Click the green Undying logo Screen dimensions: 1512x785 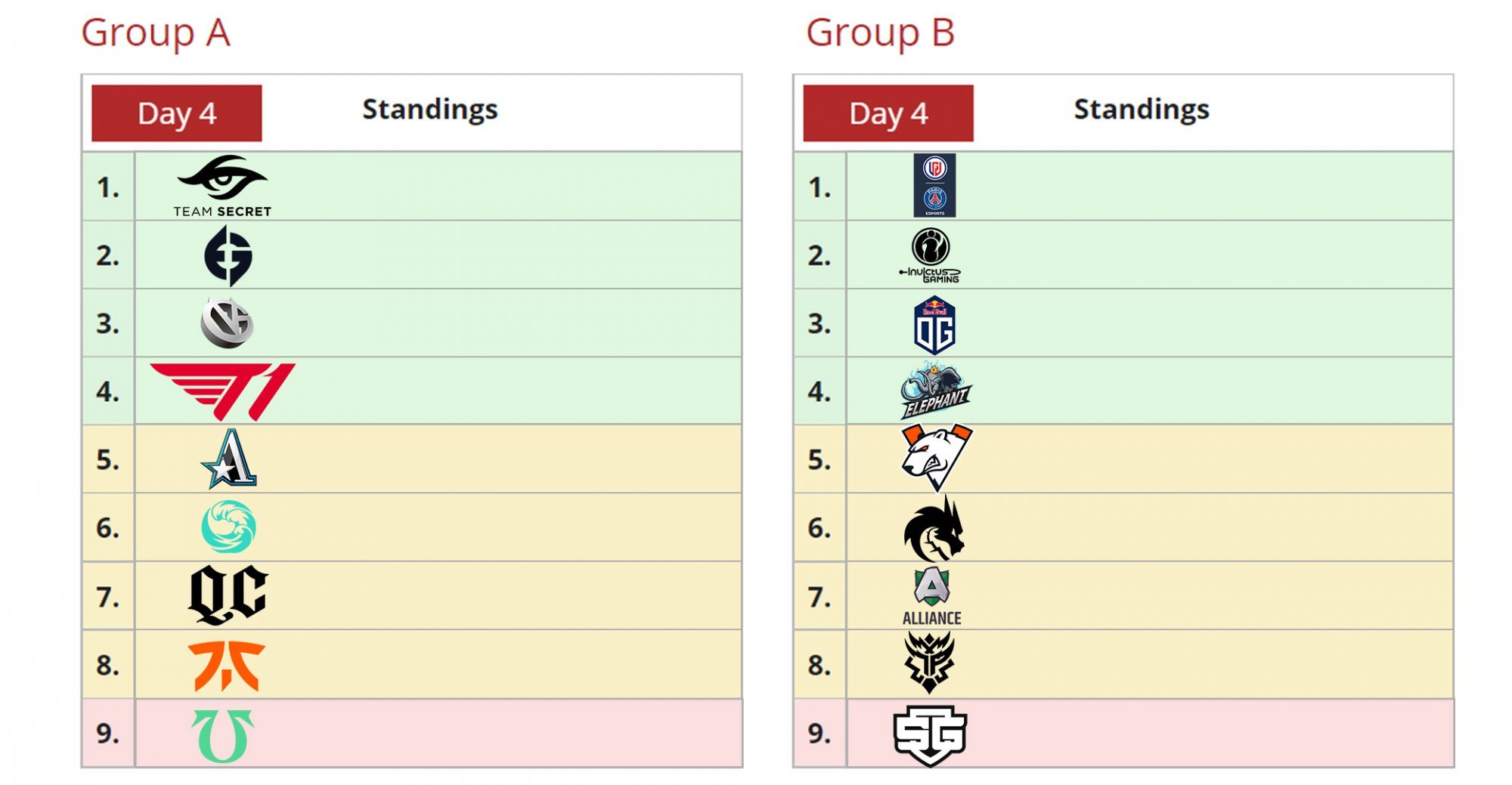222,735
